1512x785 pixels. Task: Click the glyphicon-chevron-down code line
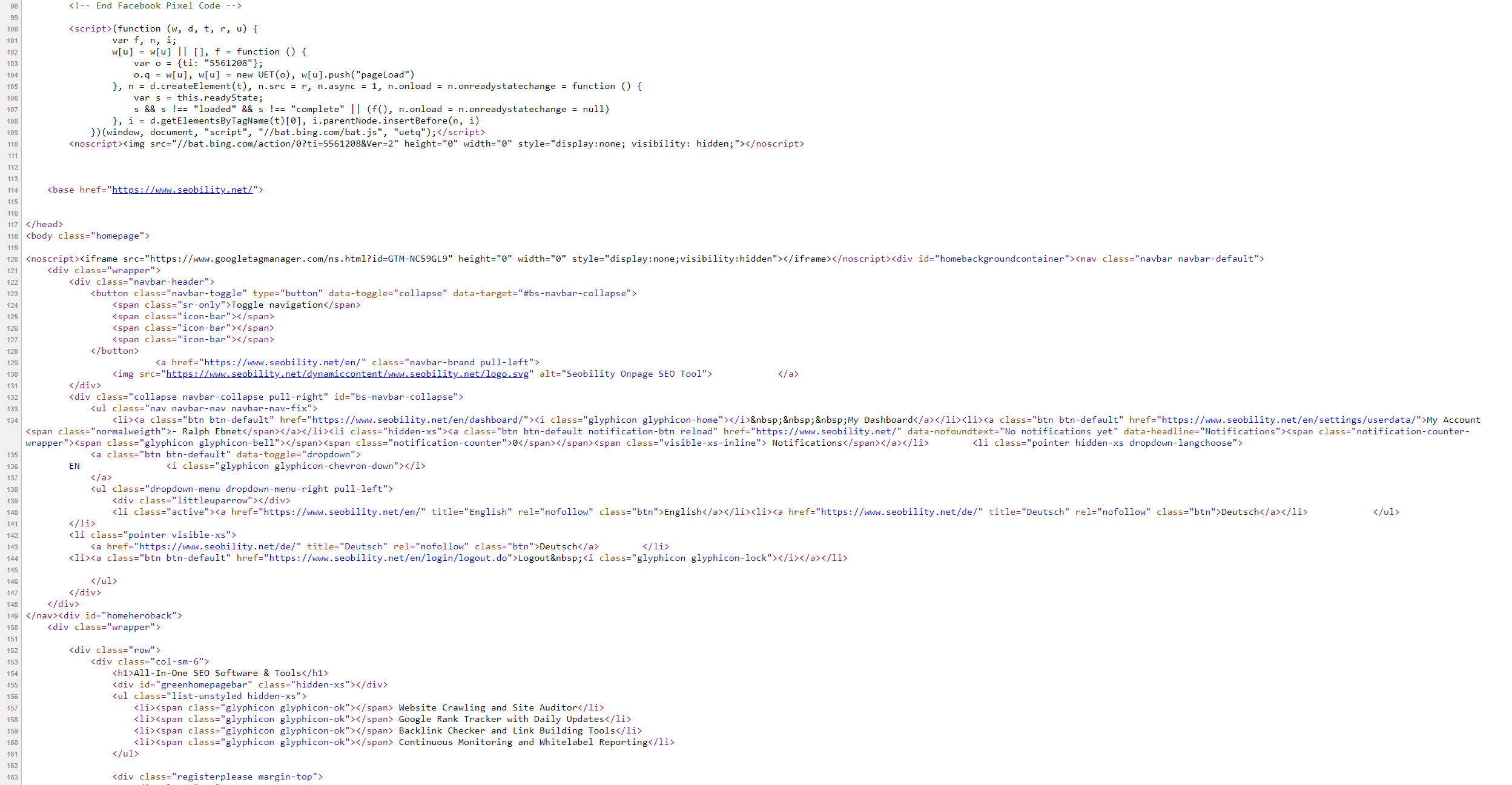[x=296, y=466]
